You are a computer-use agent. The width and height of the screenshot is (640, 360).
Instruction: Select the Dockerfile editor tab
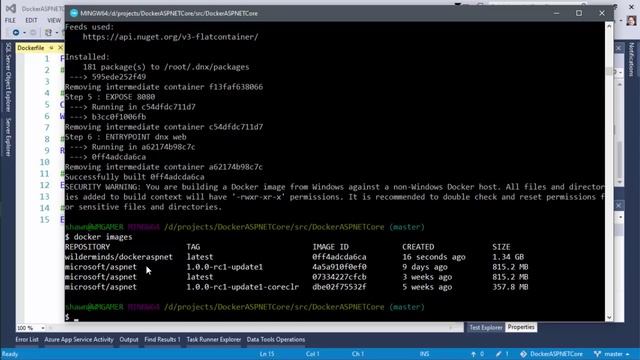coord(31,48)
